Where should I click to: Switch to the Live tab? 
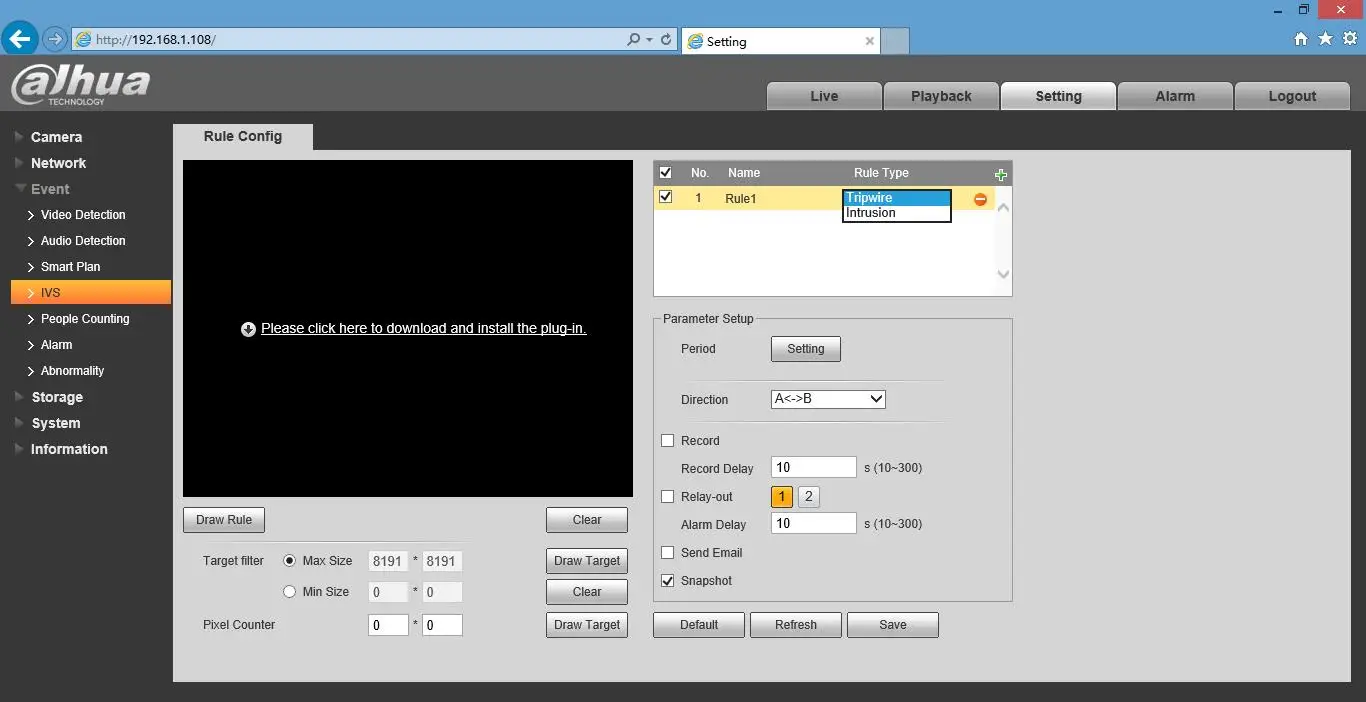(824, 96)
